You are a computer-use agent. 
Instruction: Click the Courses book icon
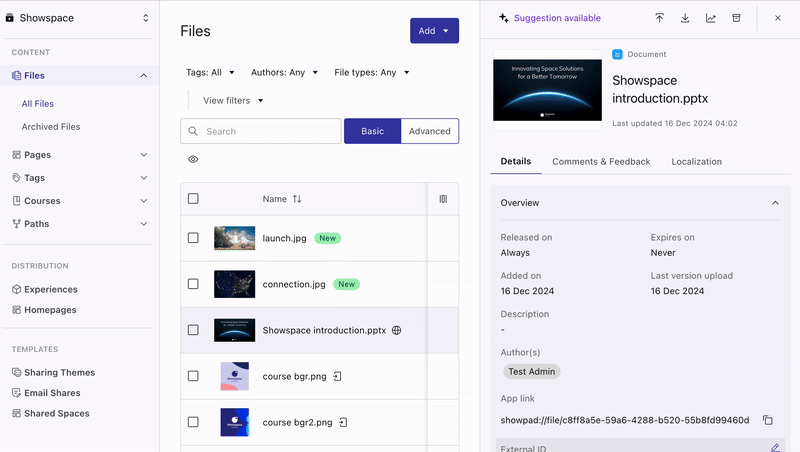16,200
